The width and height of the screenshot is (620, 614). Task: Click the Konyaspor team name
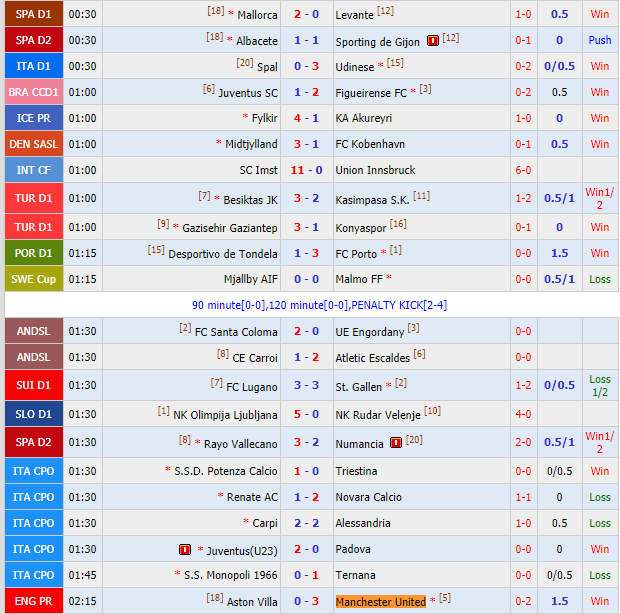tap(361, 229)
